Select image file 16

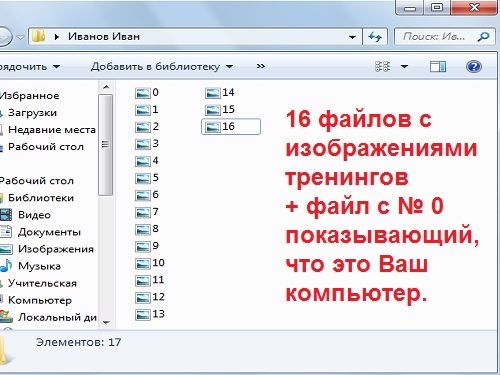[x=231, y=126]
